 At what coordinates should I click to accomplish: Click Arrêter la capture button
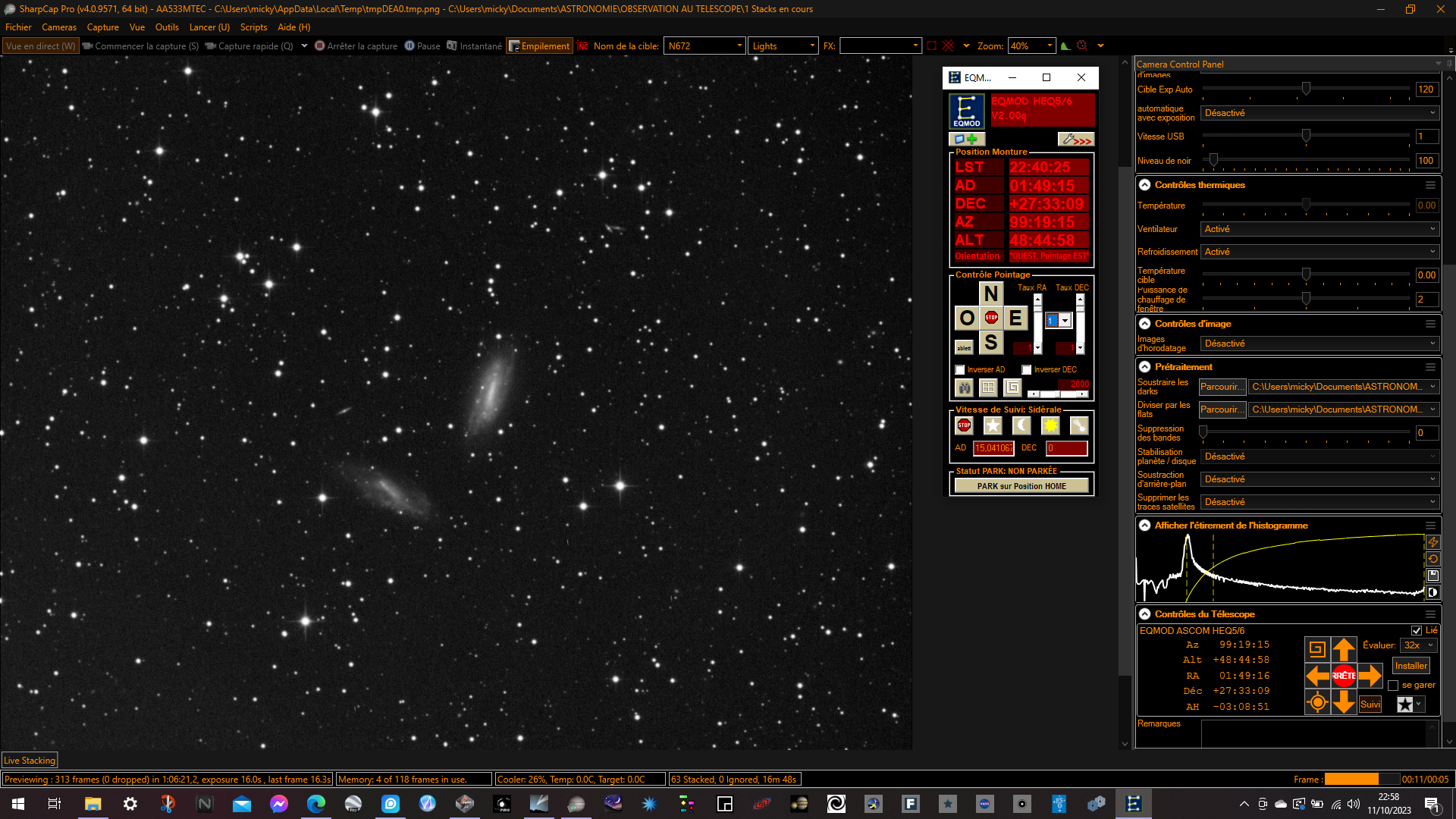(356, 46)
